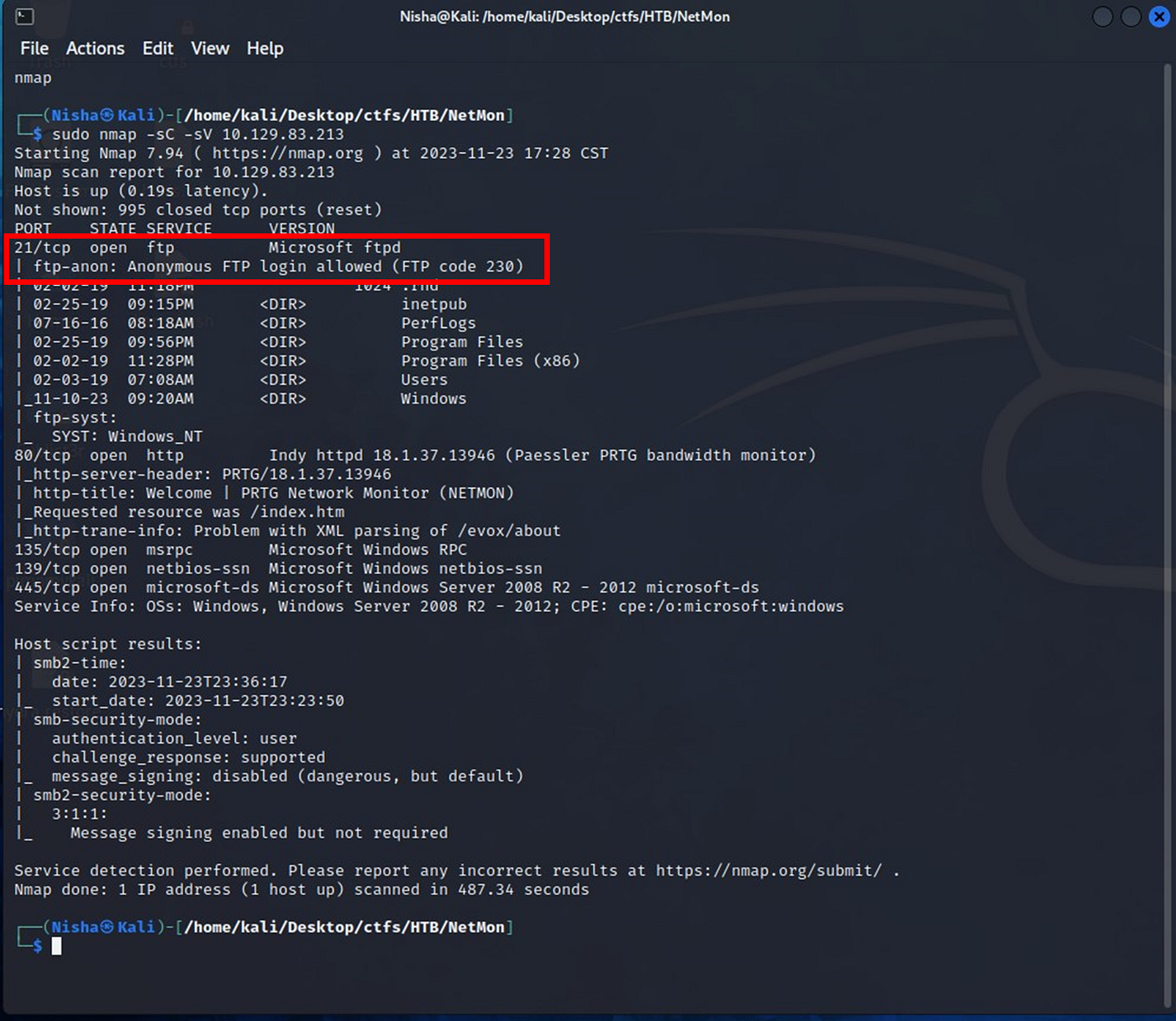Click the '135/tcp open msrpc' line
The width and height of the screenshot is (1176, 1021).
coord(240,550)
